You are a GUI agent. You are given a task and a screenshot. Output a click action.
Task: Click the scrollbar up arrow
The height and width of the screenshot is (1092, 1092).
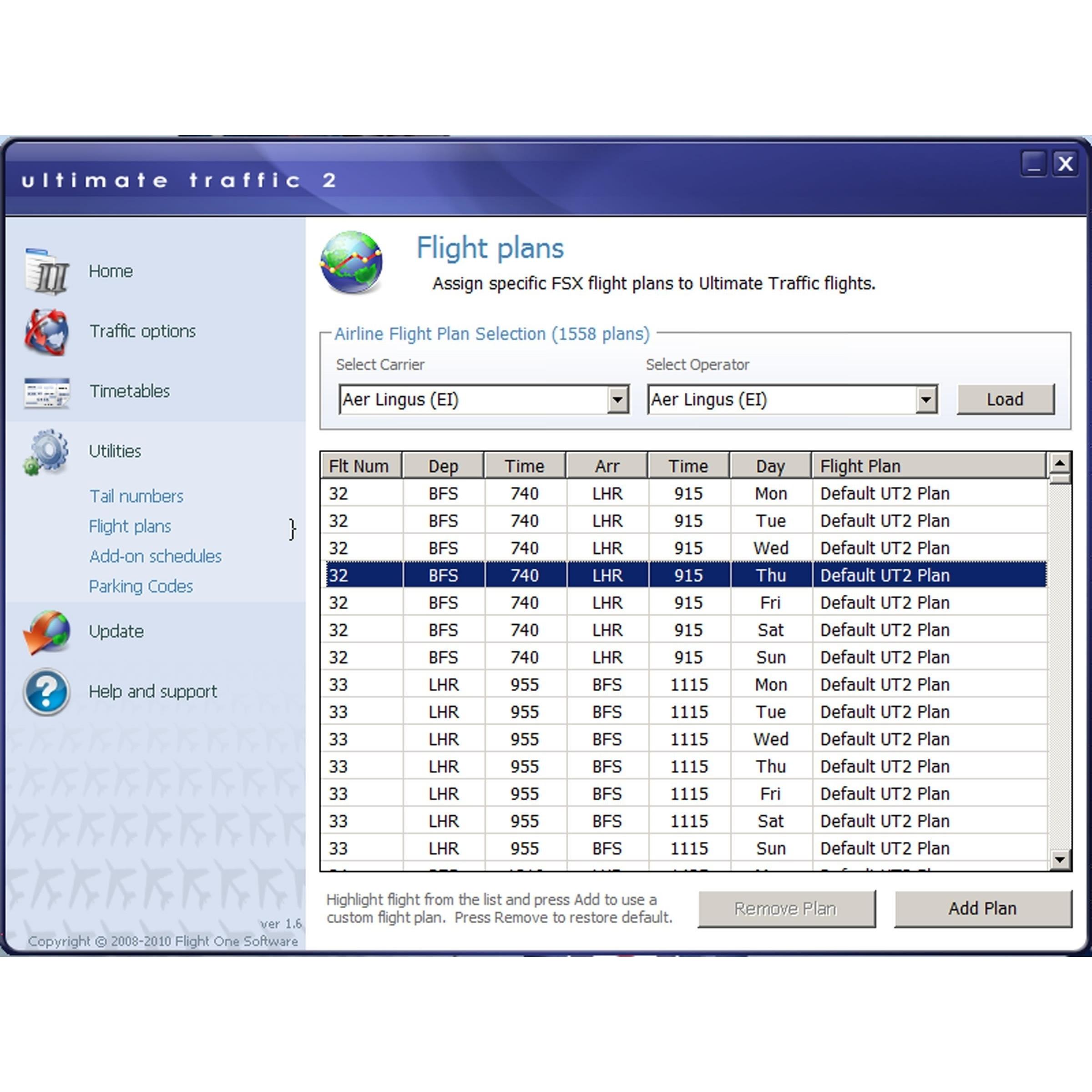[x=1060, y=464]
